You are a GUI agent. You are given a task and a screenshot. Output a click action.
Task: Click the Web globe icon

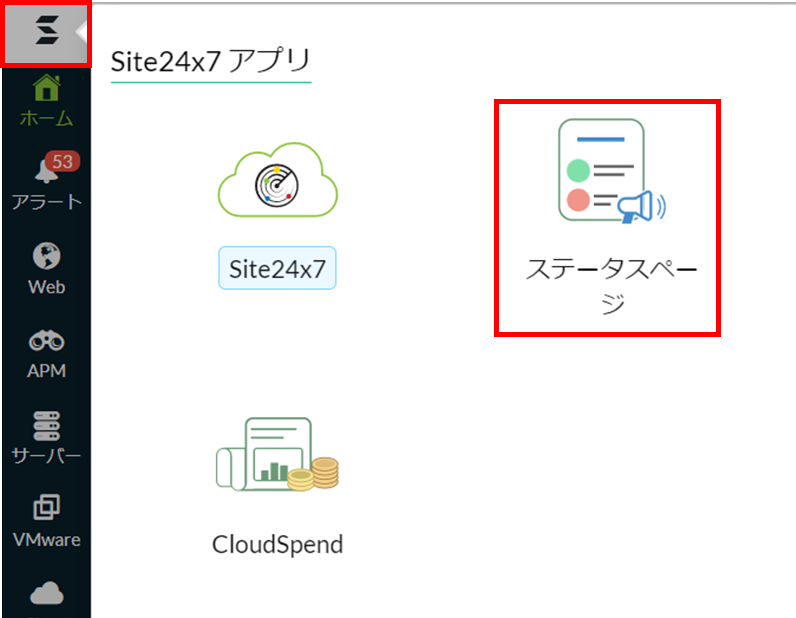point(46,256)
